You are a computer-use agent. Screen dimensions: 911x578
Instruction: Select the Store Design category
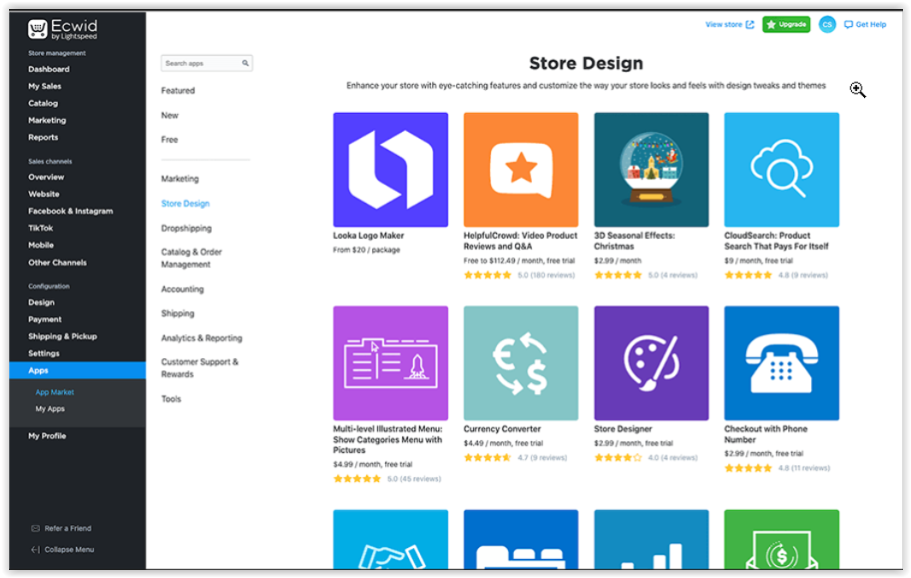coord(185,203)
